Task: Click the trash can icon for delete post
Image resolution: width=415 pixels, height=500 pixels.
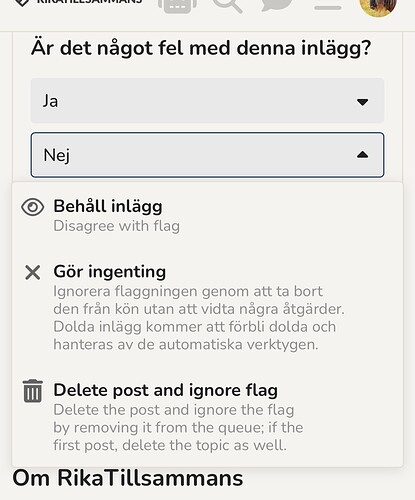Action: tap(33, 391)
